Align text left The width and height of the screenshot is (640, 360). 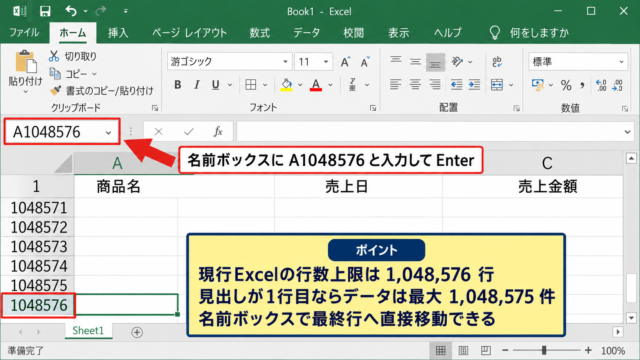(395, 85)
